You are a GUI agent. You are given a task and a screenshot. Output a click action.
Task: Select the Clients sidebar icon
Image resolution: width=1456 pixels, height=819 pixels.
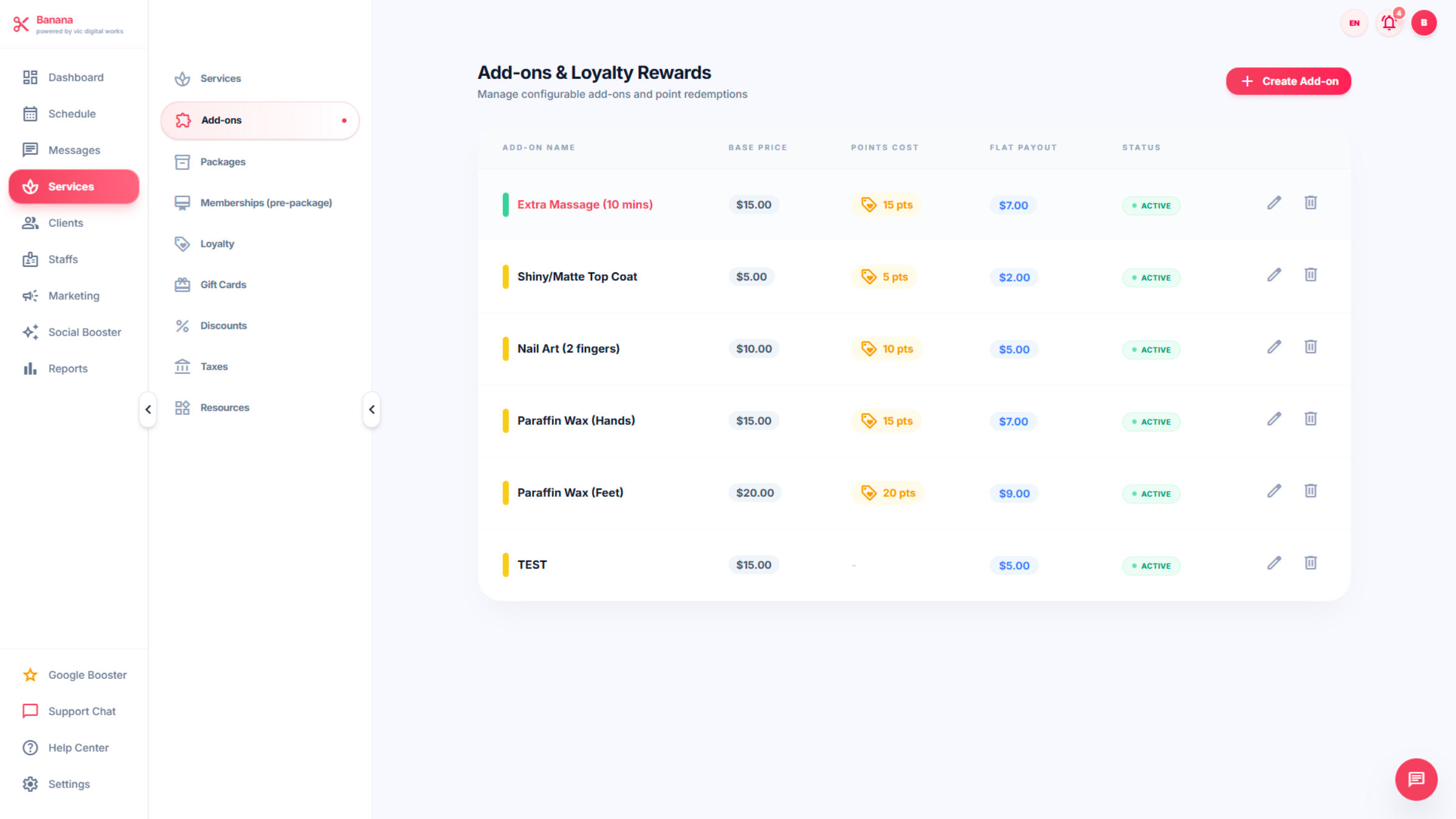pyautogui.click(x=30, y=223)
